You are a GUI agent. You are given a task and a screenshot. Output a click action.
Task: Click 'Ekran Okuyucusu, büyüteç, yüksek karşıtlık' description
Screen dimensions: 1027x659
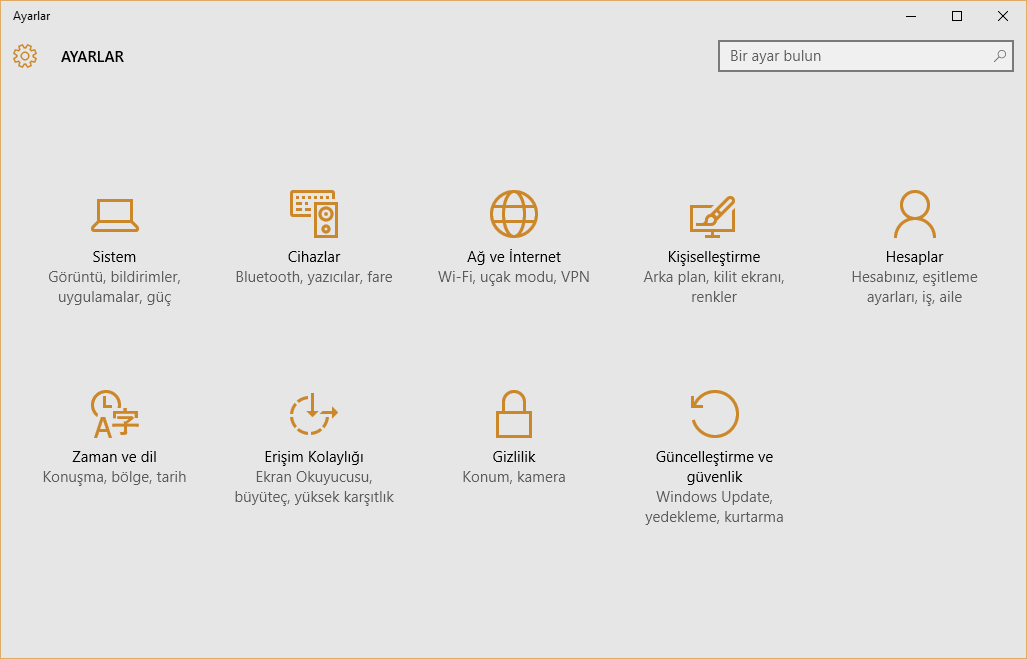click(x=314, y=487)
